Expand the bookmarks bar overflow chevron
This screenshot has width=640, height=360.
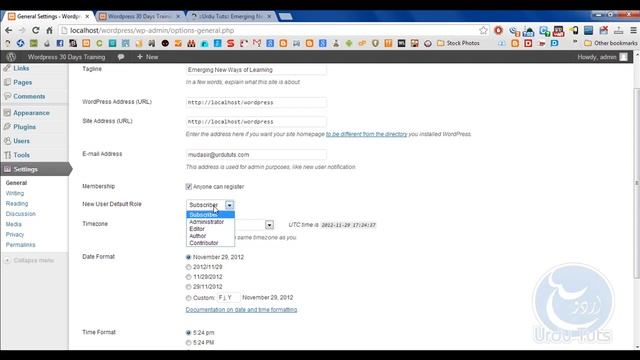575,42
